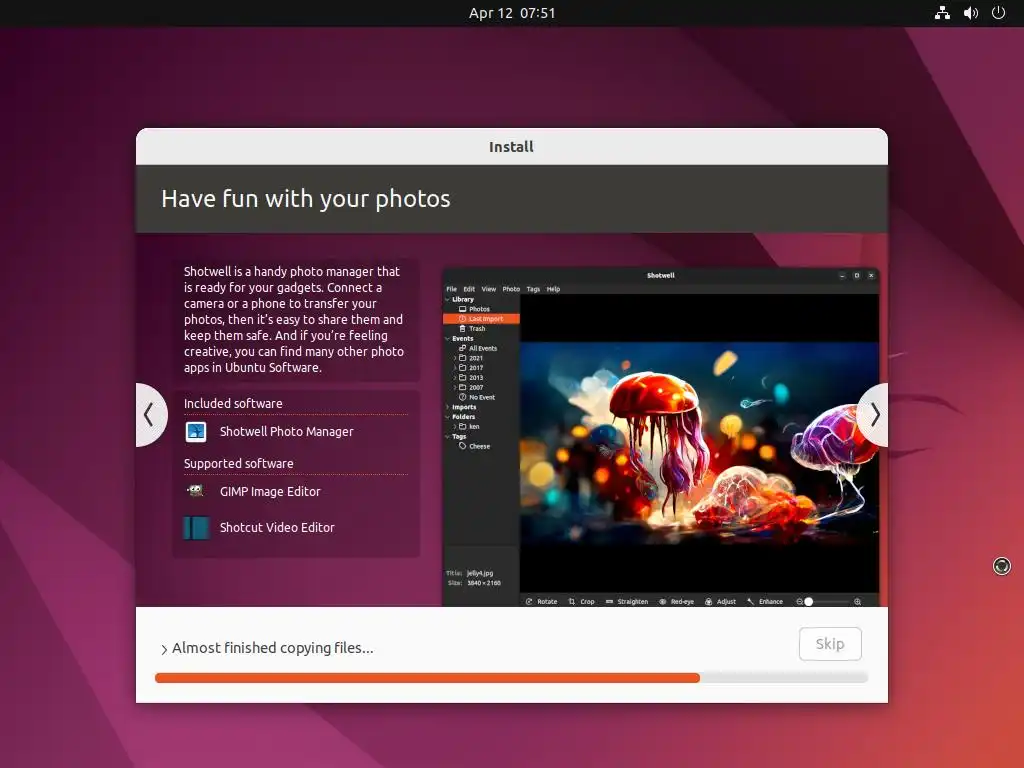
Task: Click the Install window title bar
Action: (511, 146)
